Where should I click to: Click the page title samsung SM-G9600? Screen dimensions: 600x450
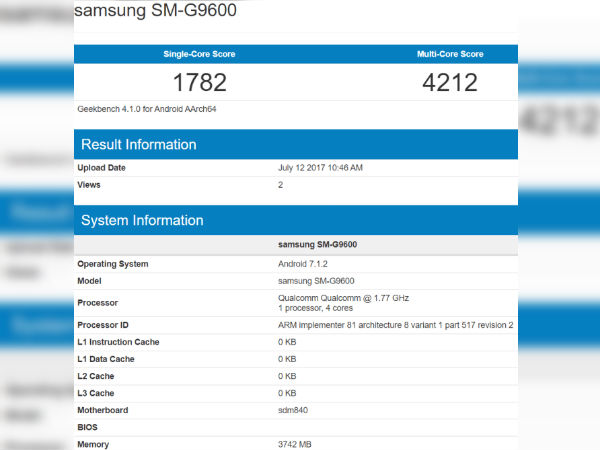point(155,10)
